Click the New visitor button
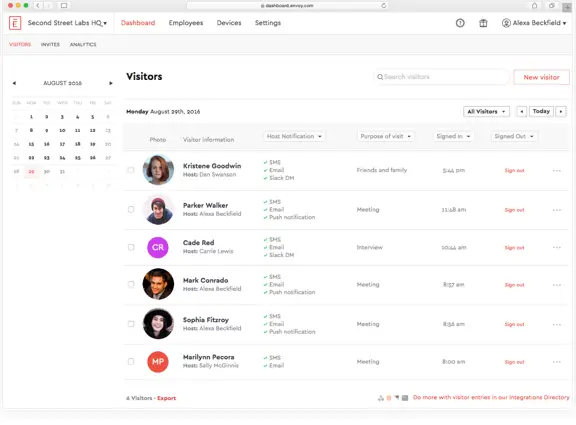Image resolution: width=576 pixels, height=425 pixels. coord(541,77)
